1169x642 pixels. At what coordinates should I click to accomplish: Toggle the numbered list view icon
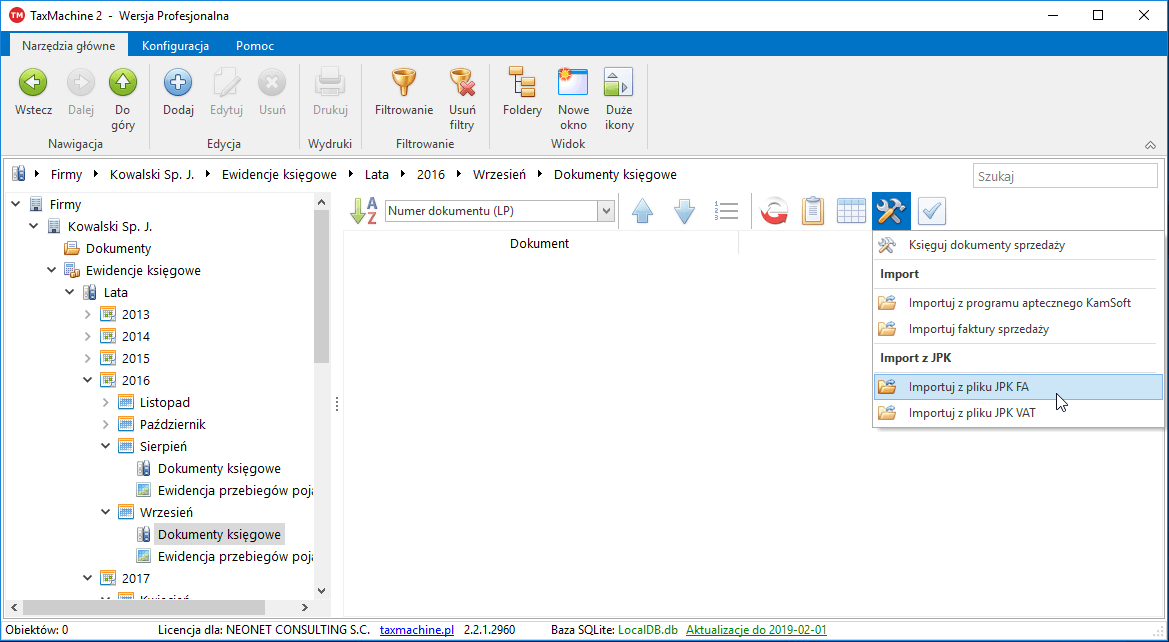(726, 211)
